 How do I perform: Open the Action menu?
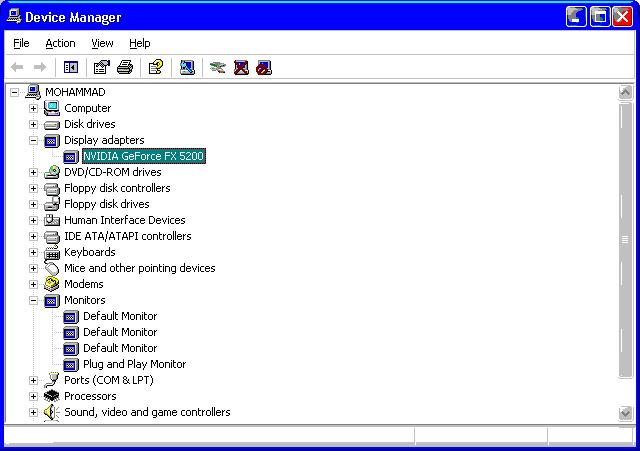click(60, 43)
